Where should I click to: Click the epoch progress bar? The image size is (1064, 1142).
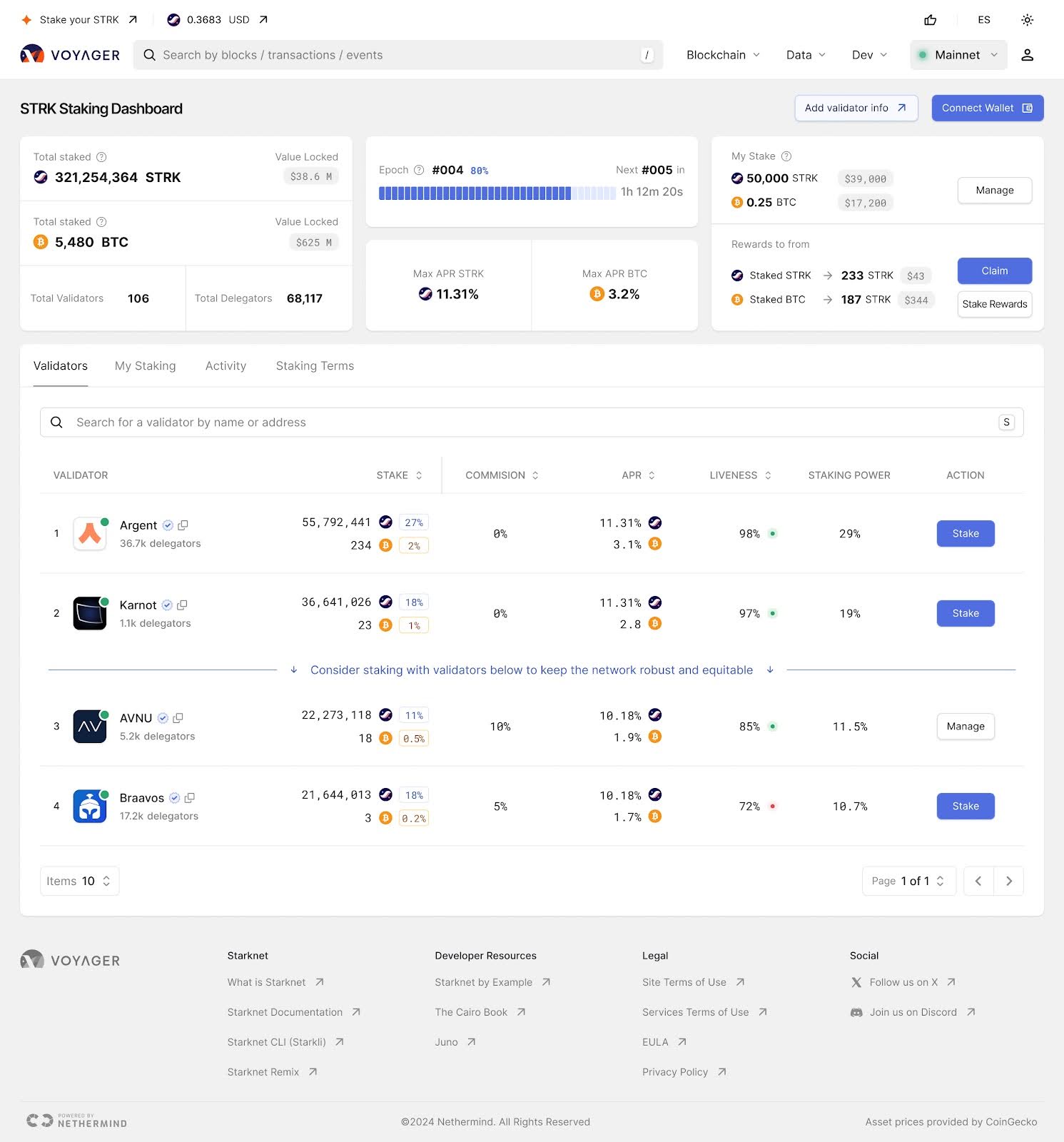(x=497, y=193)
